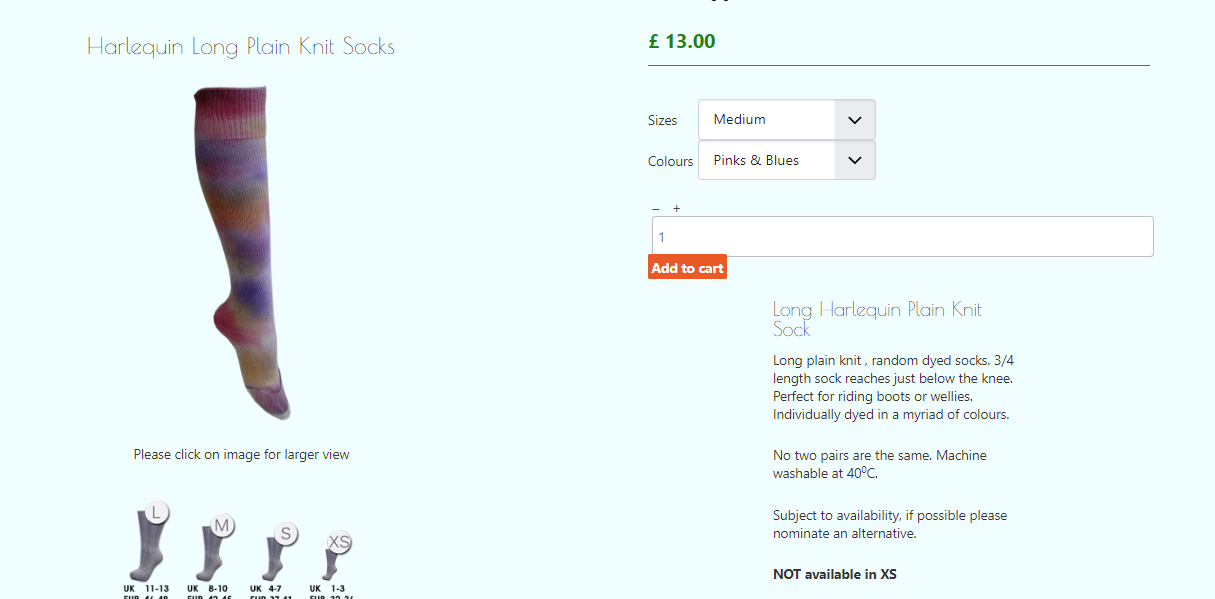
Task: Click the XS size badge on the sock chart
Action: pyautogui.click(x=340, y=542)
